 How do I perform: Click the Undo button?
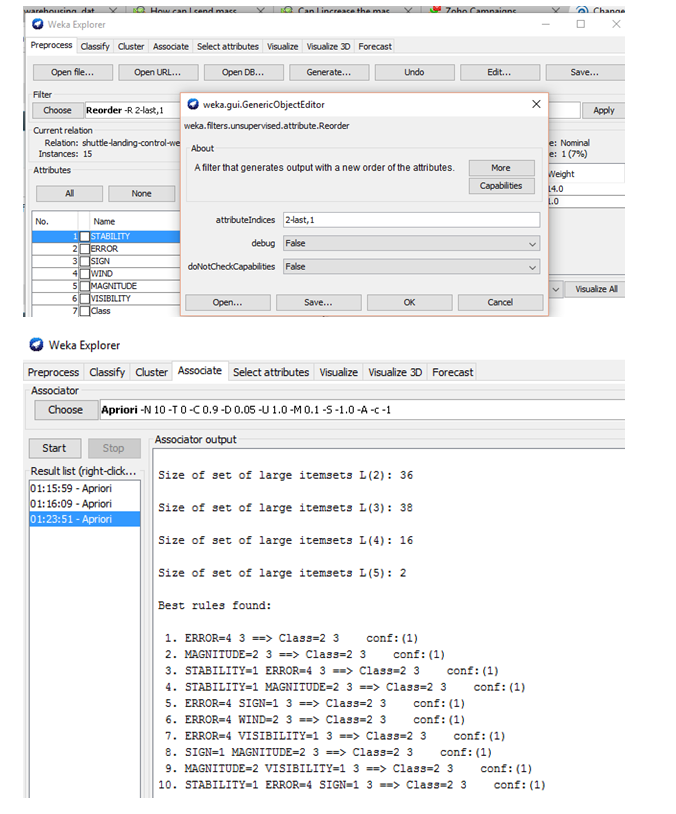(414, 73)
